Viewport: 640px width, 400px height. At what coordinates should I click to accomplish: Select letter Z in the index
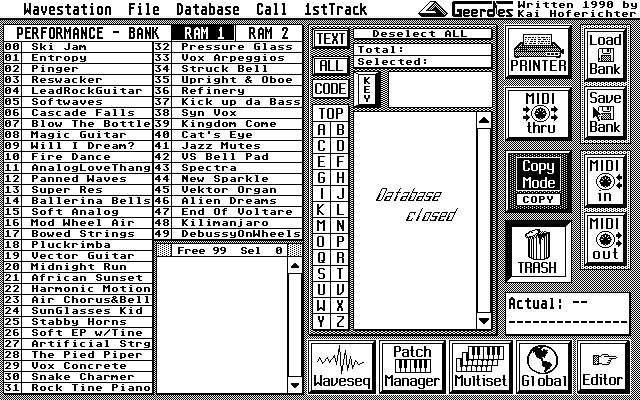340,322
